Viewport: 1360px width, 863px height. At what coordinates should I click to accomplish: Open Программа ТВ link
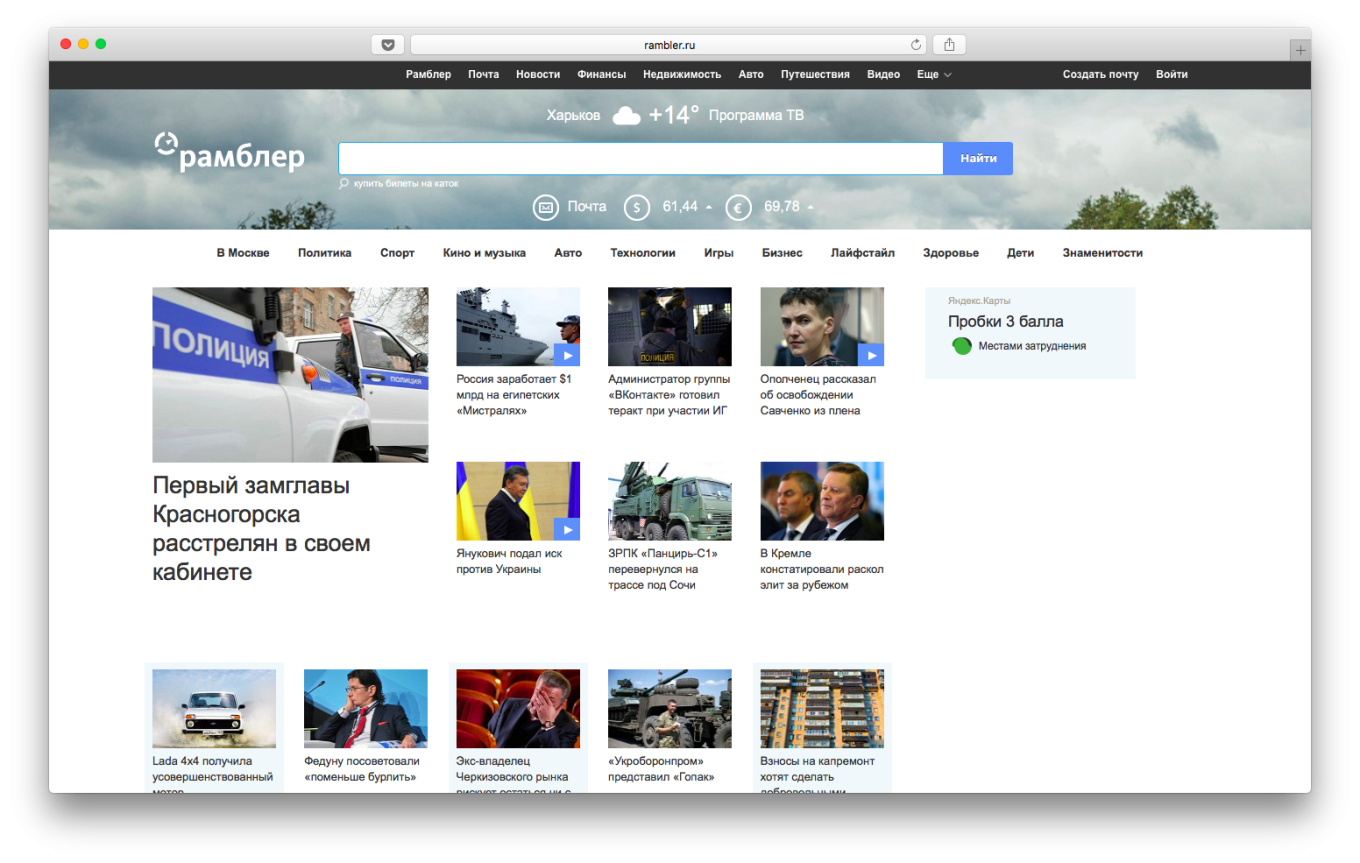tap(756, 116)
